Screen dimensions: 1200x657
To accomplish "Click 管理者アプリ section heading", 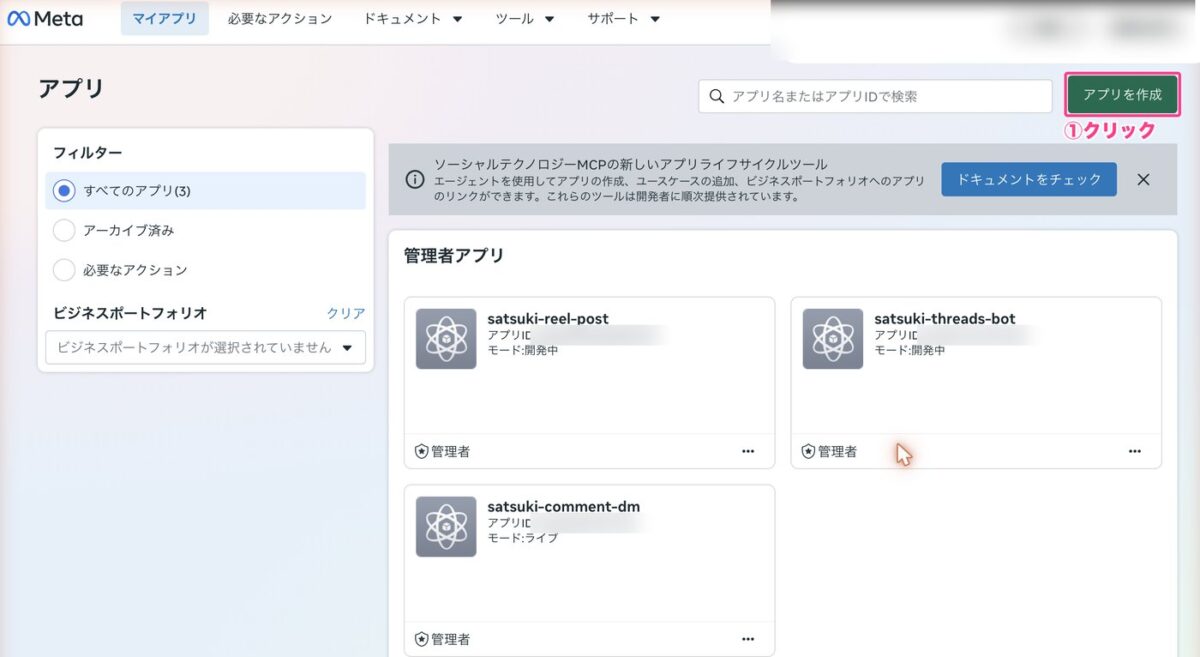I will 454,256.
